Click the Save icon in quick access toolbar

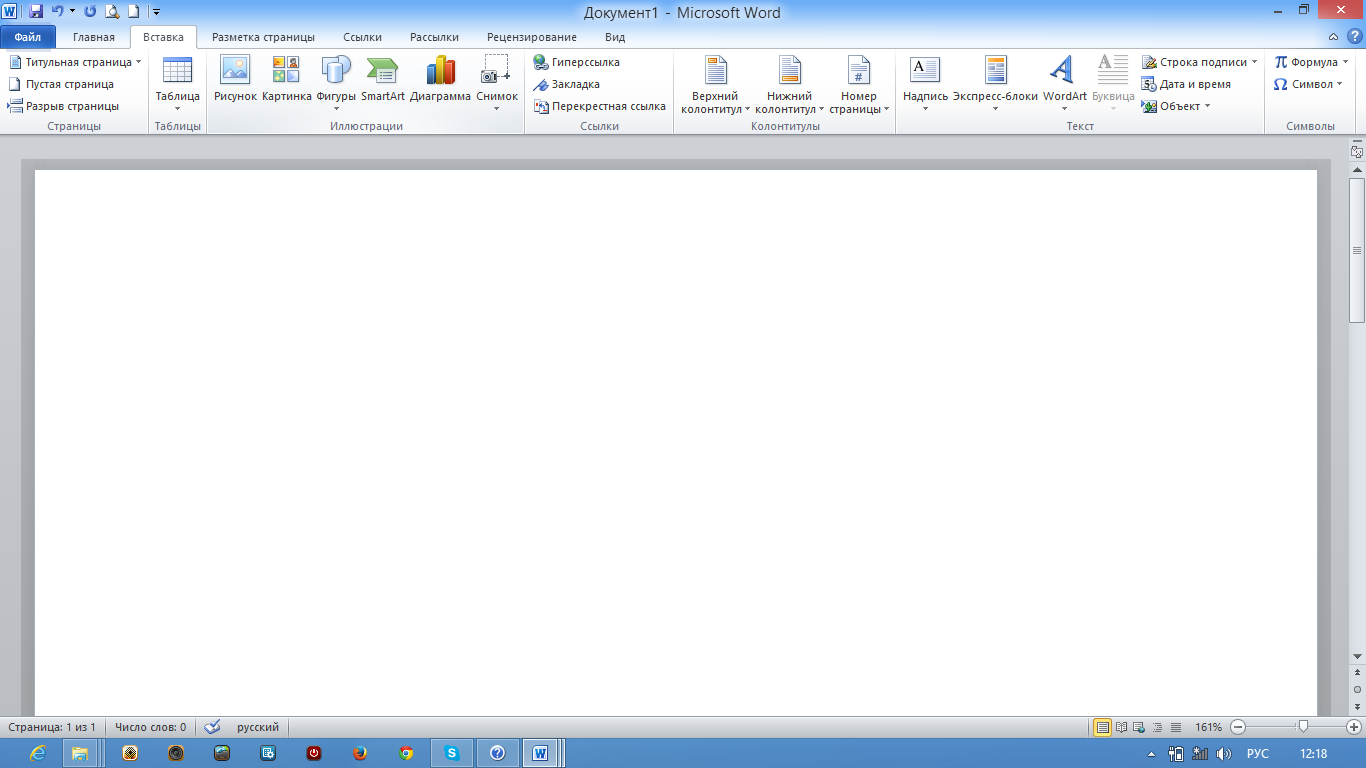[36, 12]
